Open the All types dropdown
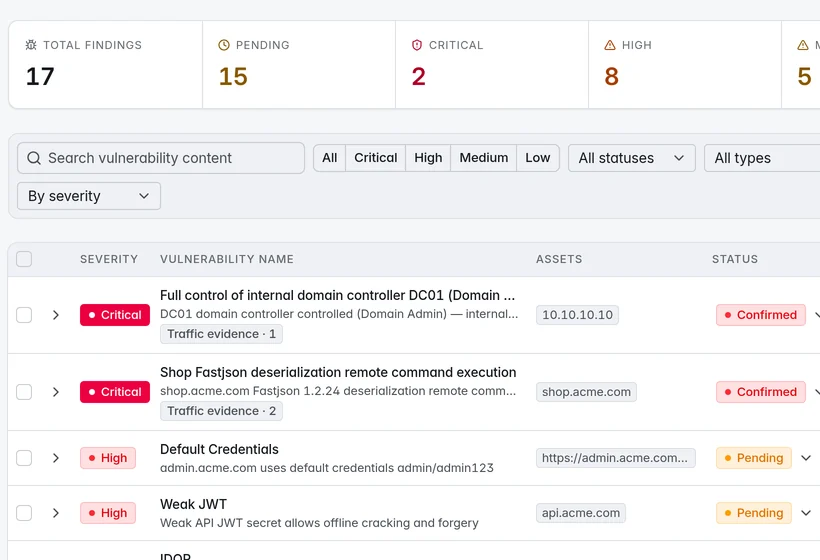This screenshot has width=820, height=560. [762, 158]
